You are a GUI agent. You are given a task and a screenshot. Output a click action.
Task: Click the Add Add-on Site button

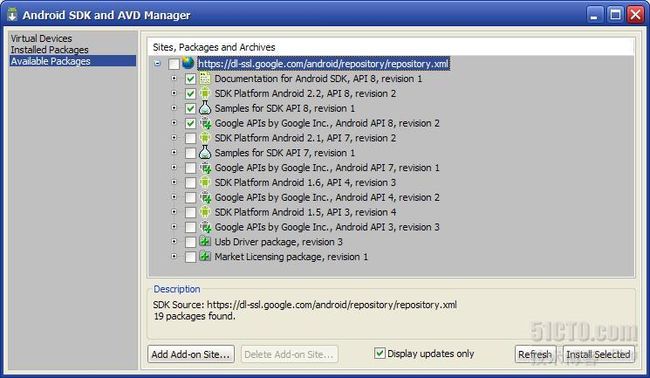coord(191,354)
